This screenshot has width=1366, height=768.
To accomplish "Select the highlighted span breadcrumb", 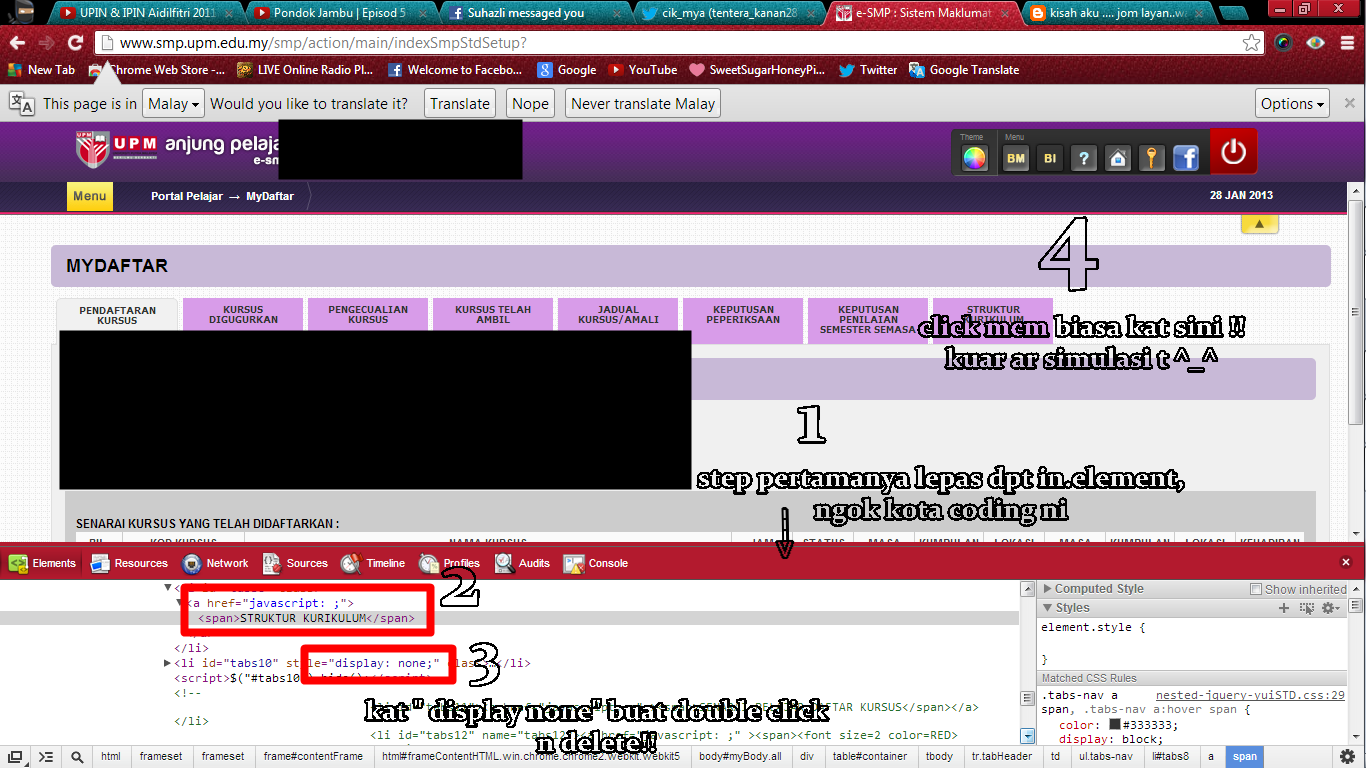I will pos(1245,757).
